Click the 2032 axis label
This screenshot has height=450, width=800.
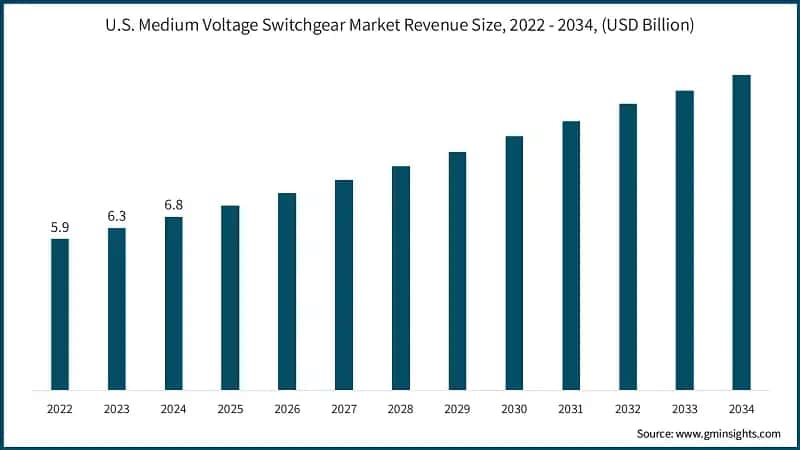(628, 409)
